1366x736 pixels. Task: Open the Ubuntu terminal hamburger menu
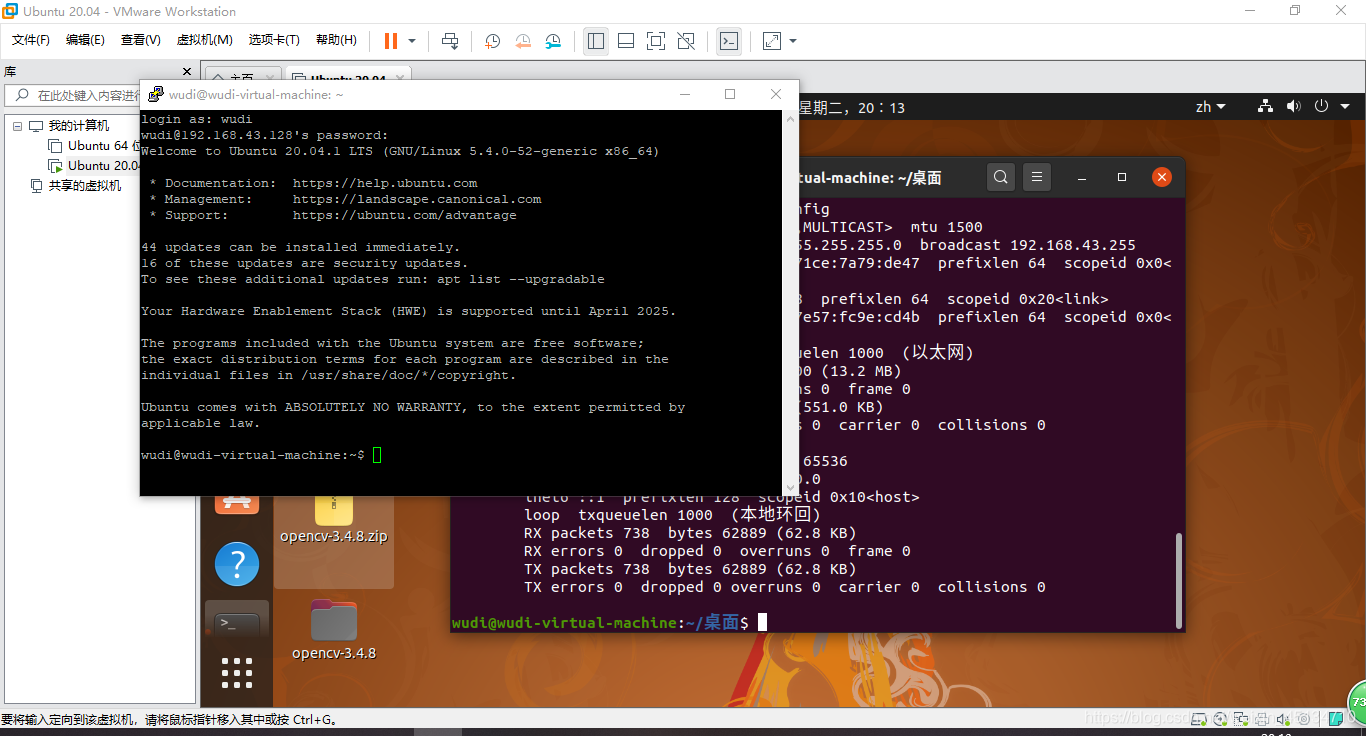pos(1037,177)
